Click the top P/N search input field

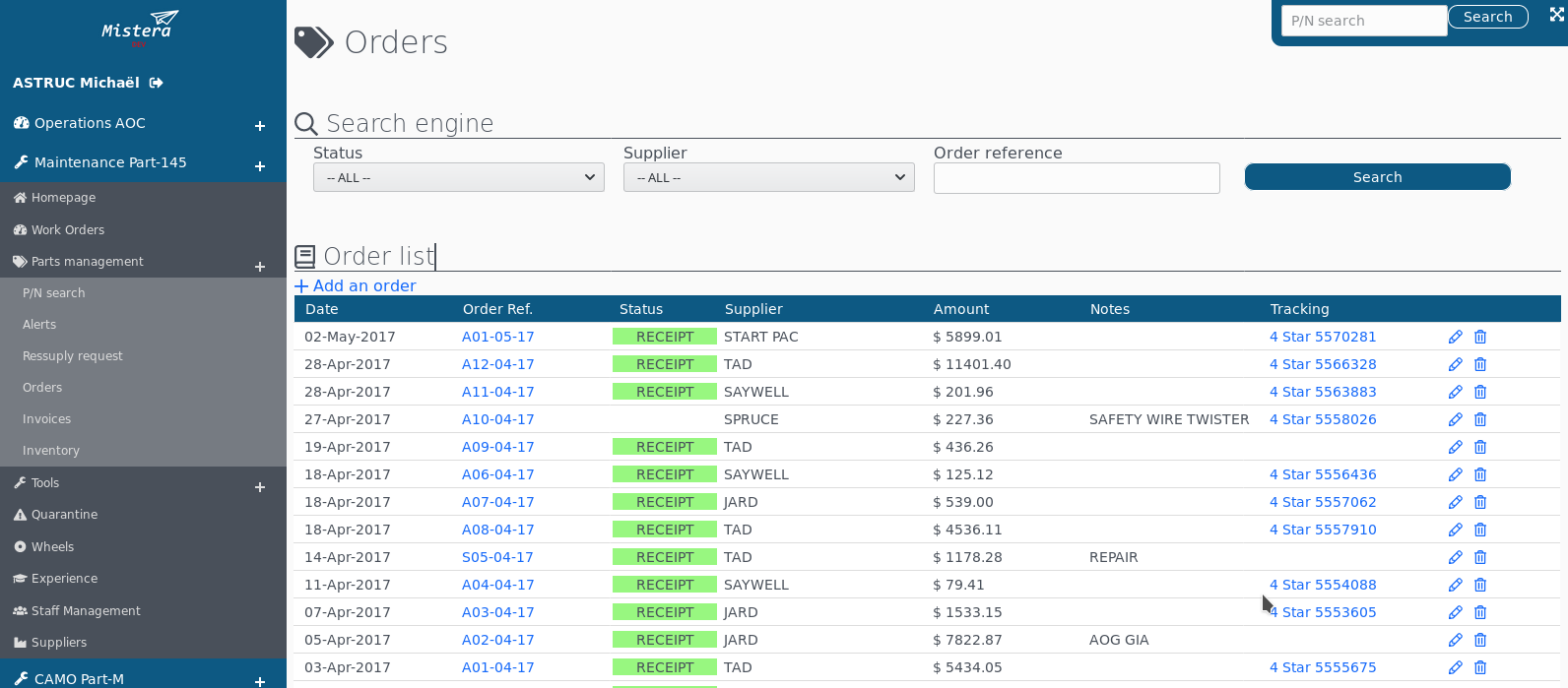tap(1364, 21)
